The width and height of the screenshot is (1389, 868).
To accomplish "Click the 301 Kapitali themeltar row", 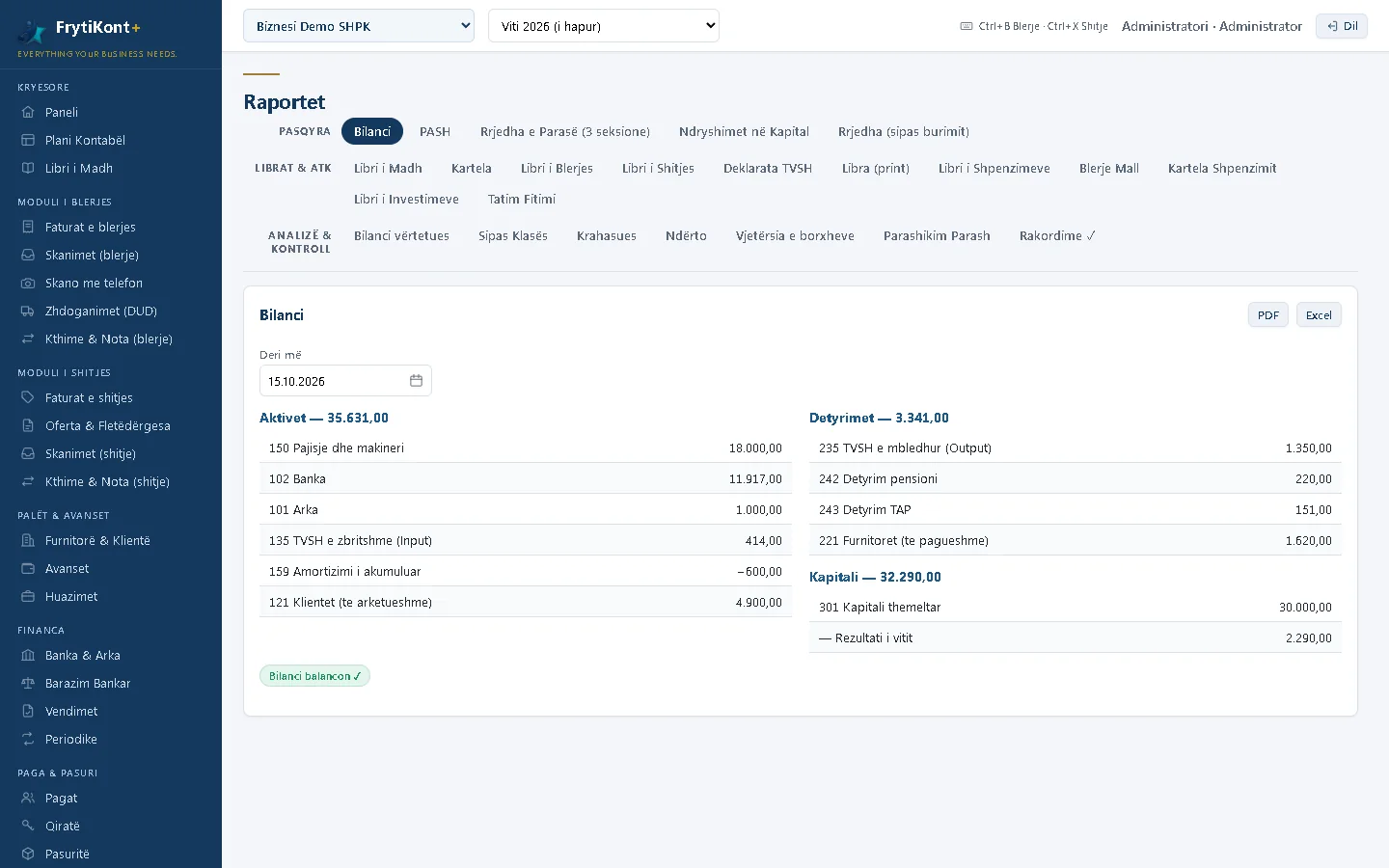I will [1076, 607].
